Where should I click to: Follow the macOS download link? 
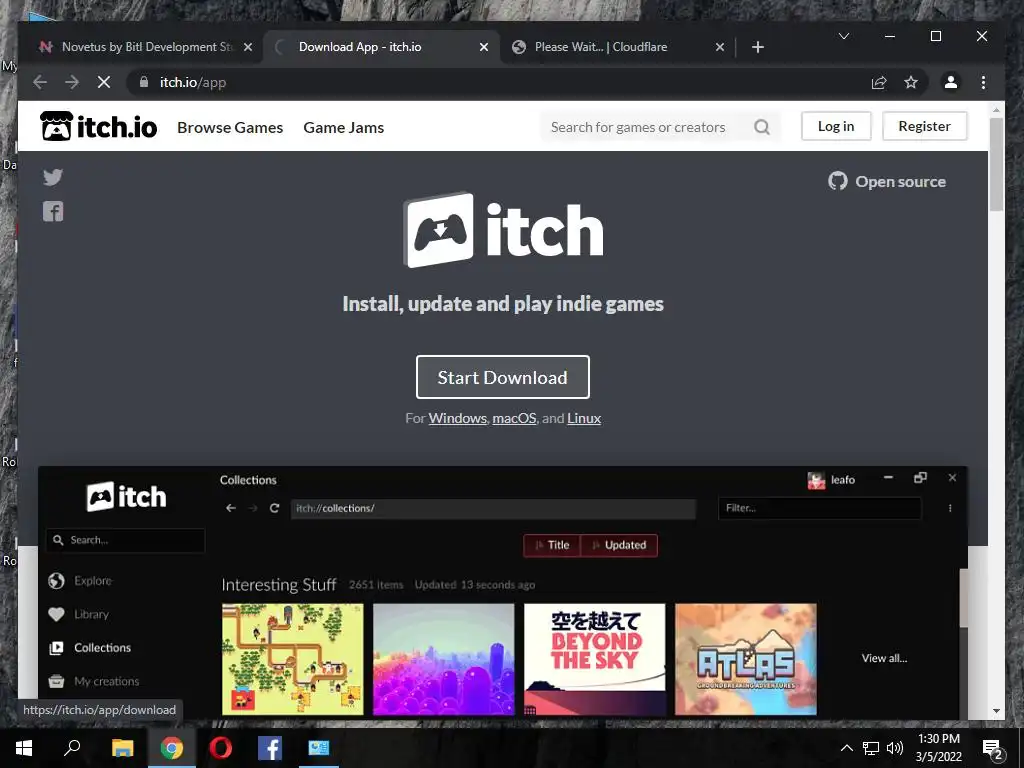pos(514,418)
